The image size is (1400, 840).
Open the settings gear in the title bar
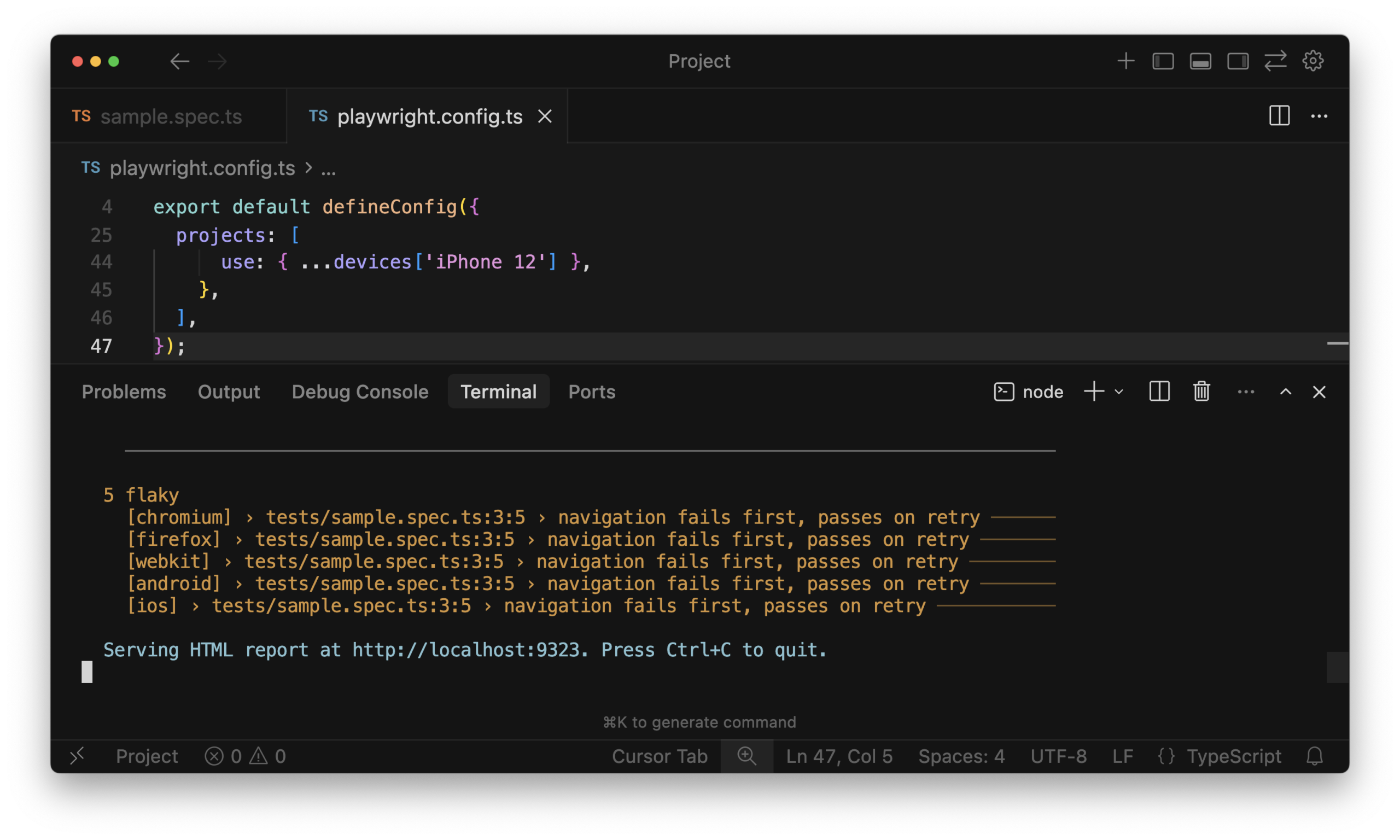tap(1313, 61)
